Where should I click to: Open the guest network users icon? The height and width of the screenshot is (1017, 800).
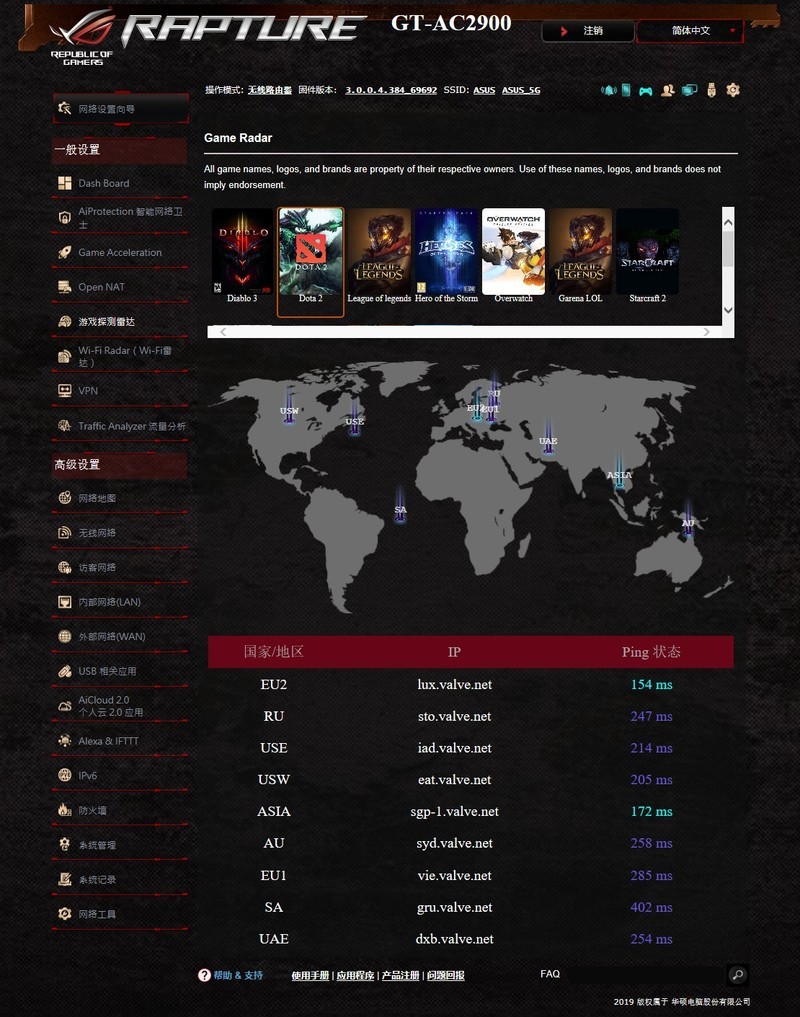point(668,90)
